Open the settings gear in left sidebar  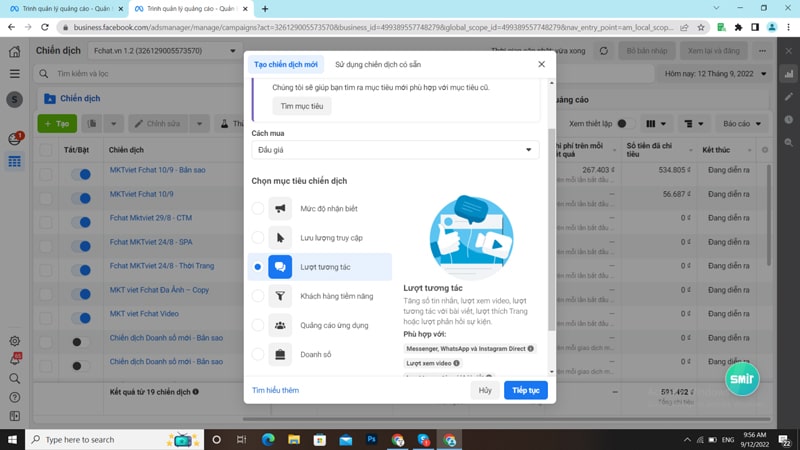pyautogui.click(x=15, y=341)
